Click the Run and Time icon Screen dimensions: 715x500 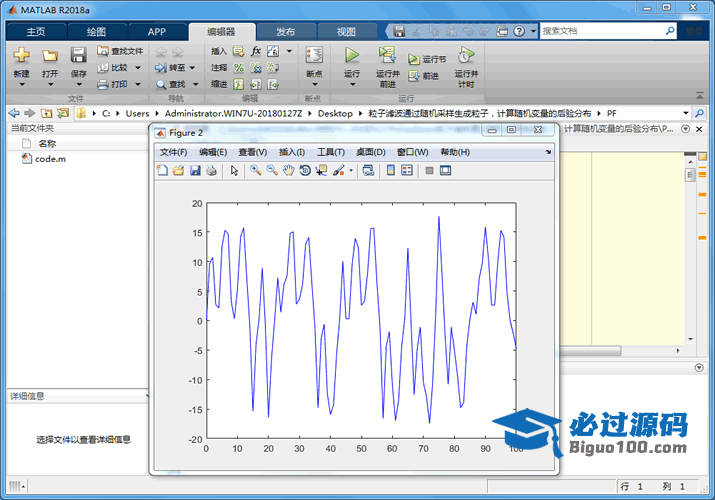click(x=465, y=56)
